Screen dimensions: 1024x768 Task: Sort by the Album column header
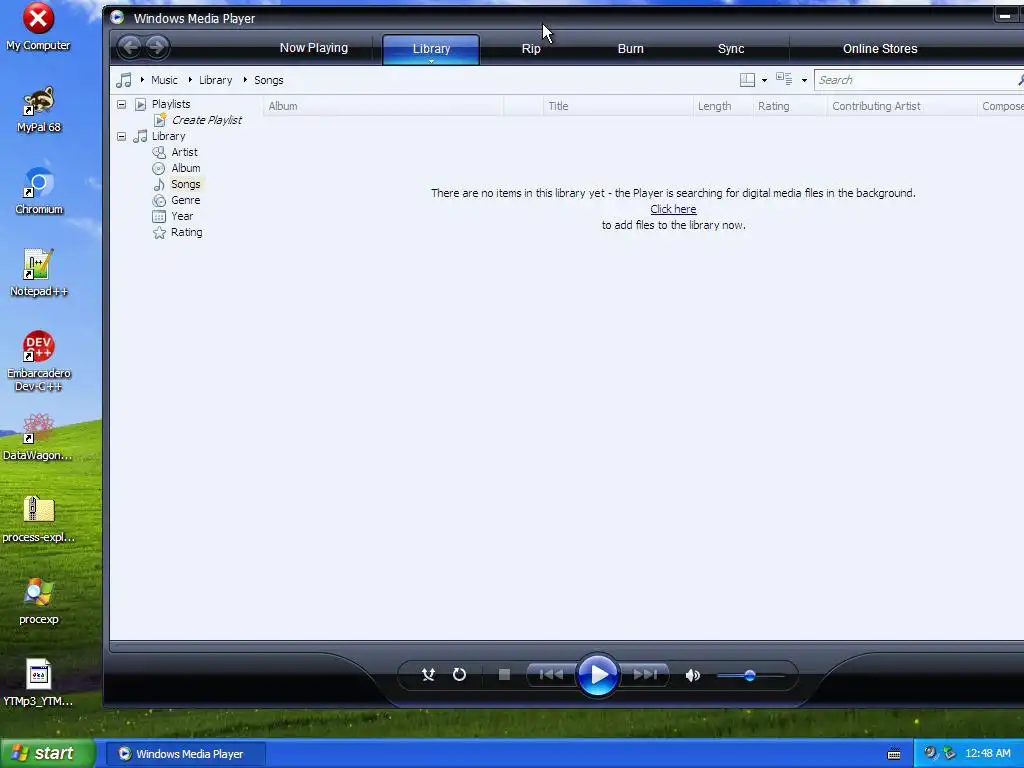click(383, 106)
